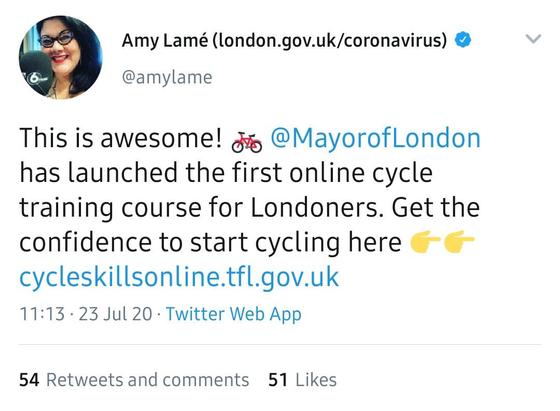
Task: Click the 23 Jul 20 date
Action: pyautogui.click(x=115, y=314)
